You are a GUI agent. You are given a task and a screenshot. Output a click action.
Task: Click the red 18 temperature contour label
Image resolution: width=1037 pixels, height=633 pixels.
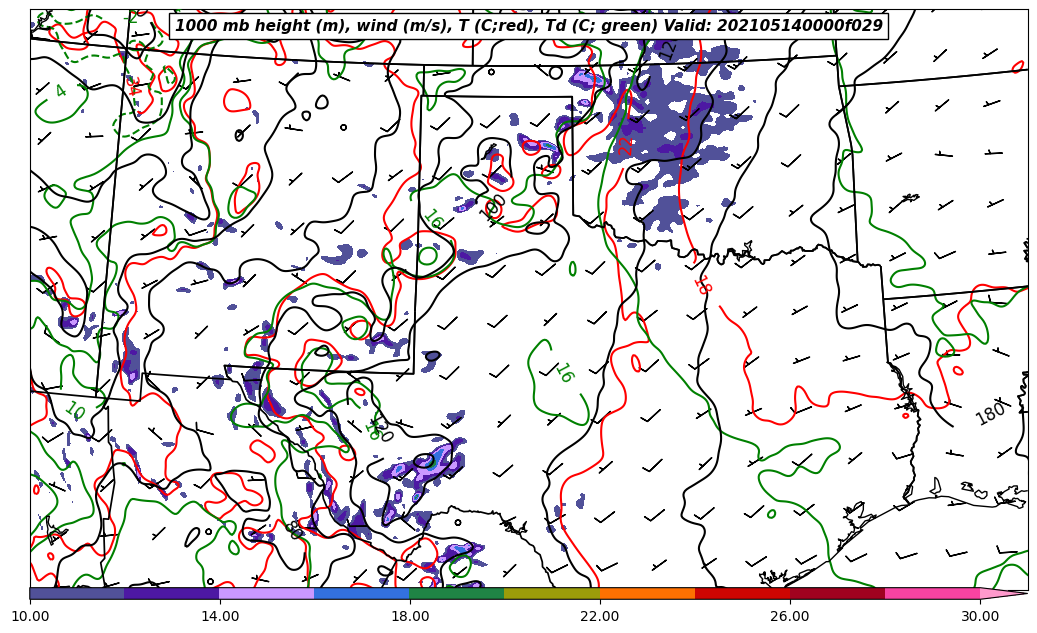[702, 285]
